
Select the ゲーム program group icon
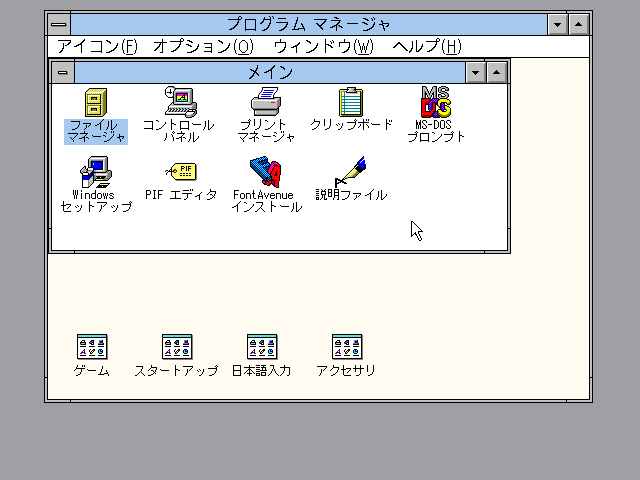point(92,347)
